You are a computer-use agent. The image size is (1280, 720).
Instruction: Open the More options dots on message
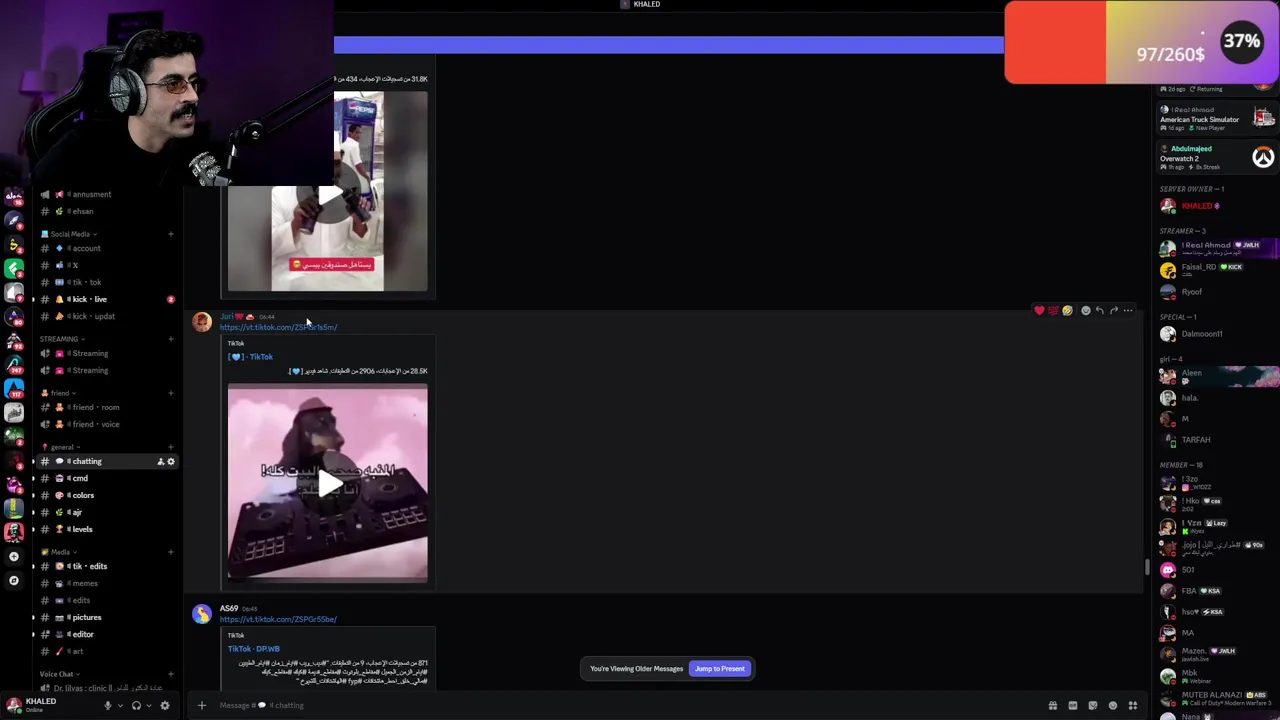click(x=1128, y=311)
